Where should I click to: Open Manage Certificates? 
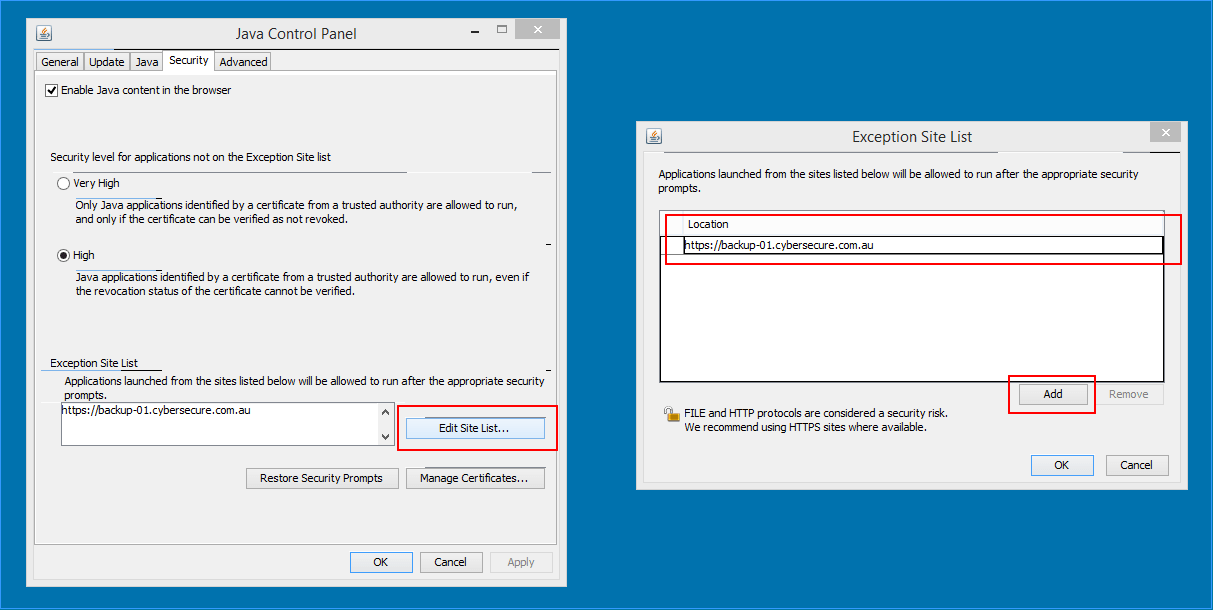point(475,478)
